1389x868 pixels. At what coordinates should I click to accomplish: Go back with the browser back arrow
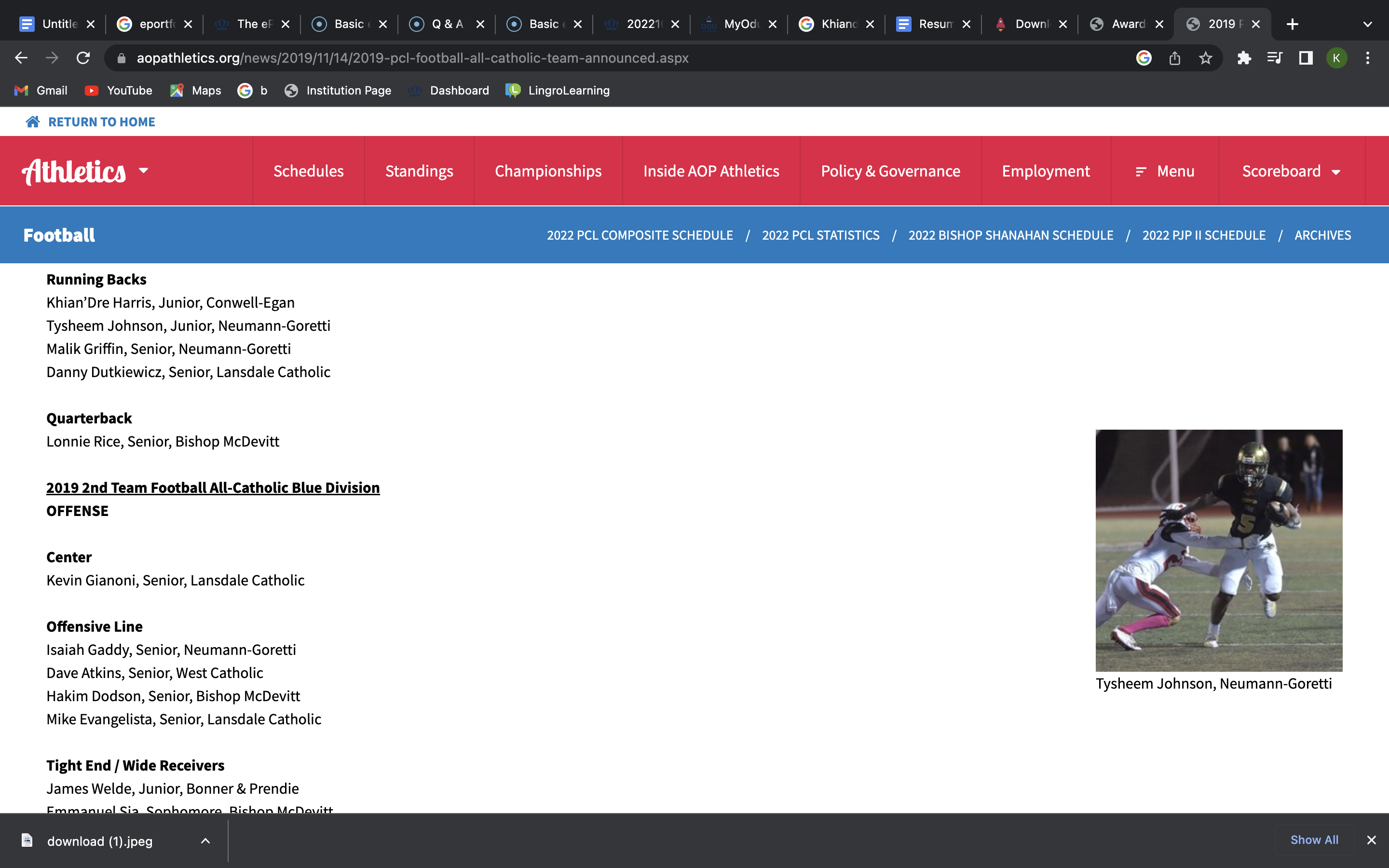pyautogui.click(x=21, y=58)
